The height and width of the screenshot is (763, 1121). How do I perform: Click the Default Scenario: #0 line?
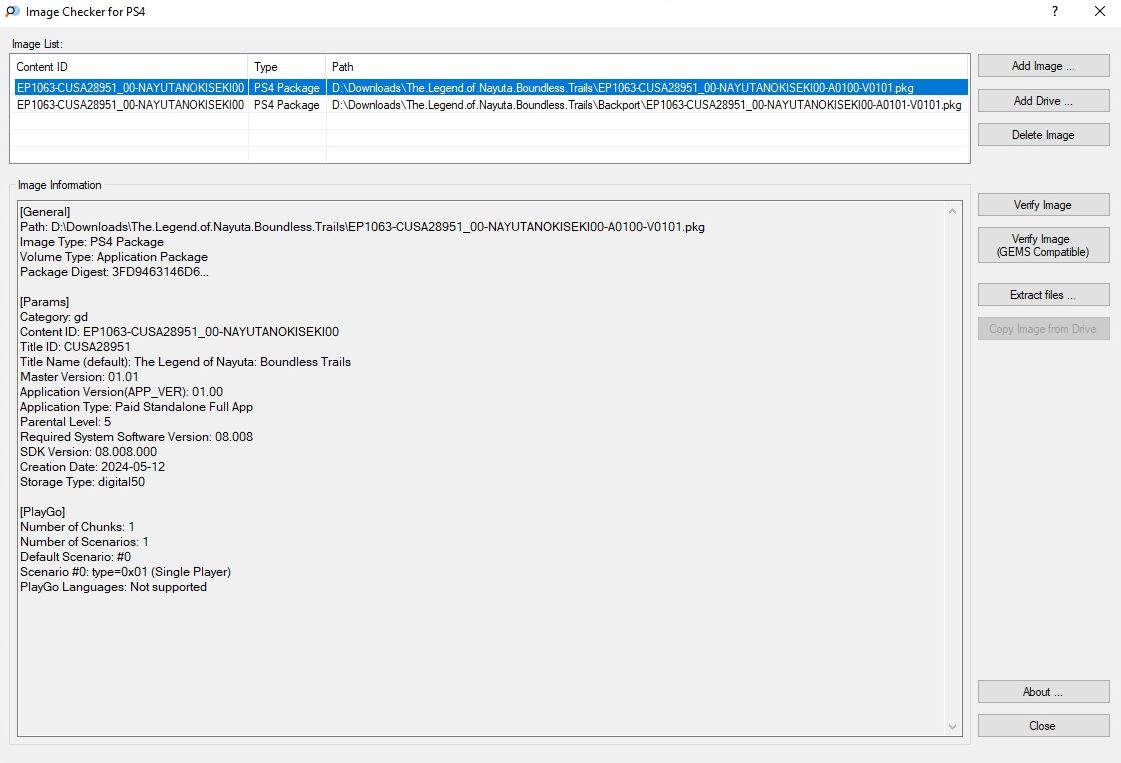click(x=75, y=557)
